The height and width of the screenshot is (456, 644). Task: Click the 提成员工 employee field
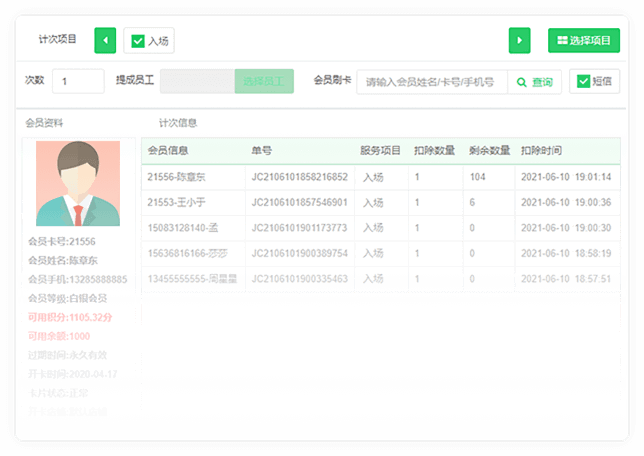[x=197, y=81]
